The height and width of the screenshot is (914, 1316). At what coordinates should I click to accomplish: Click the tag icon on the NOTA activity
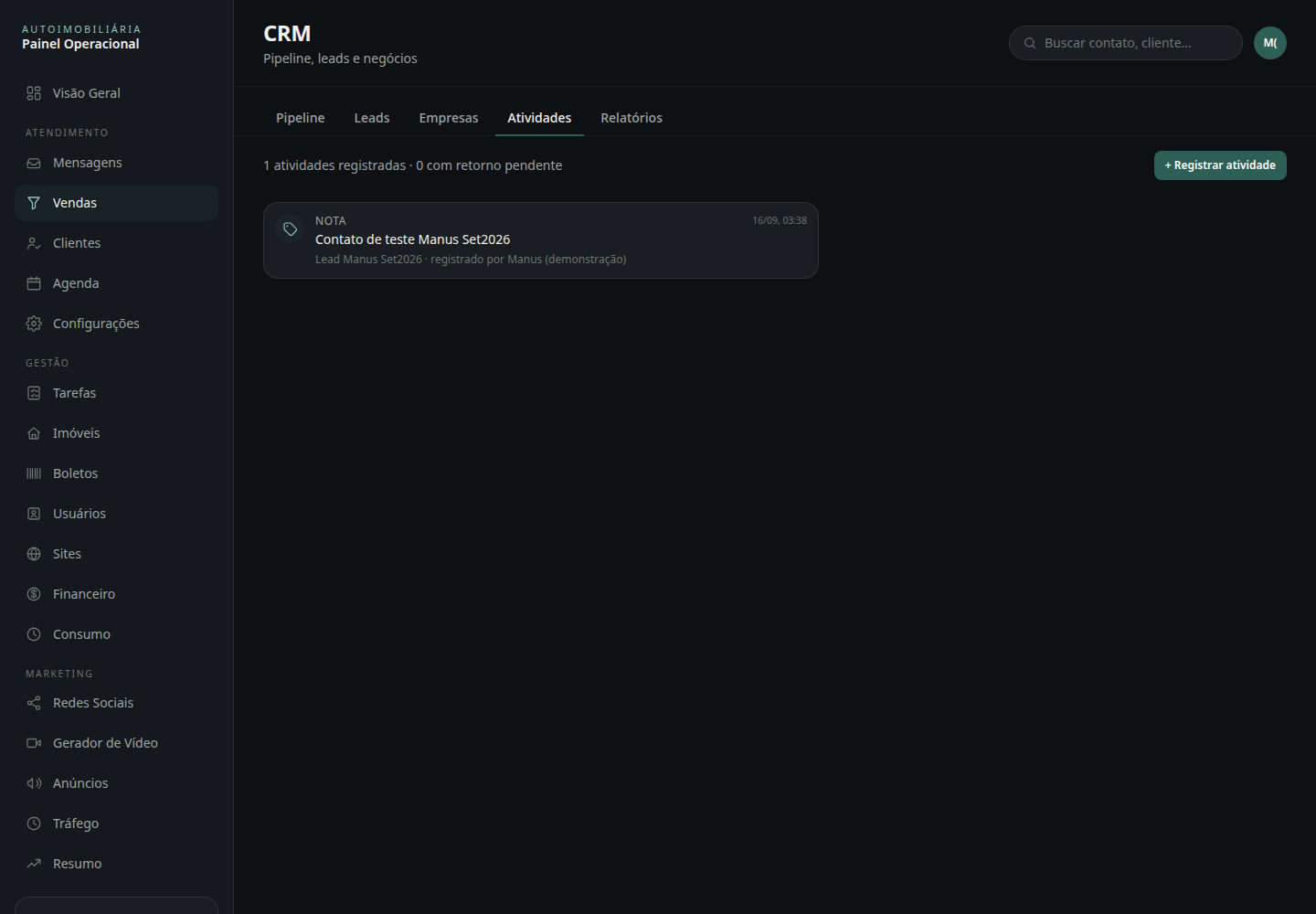[x=290, y=229]
